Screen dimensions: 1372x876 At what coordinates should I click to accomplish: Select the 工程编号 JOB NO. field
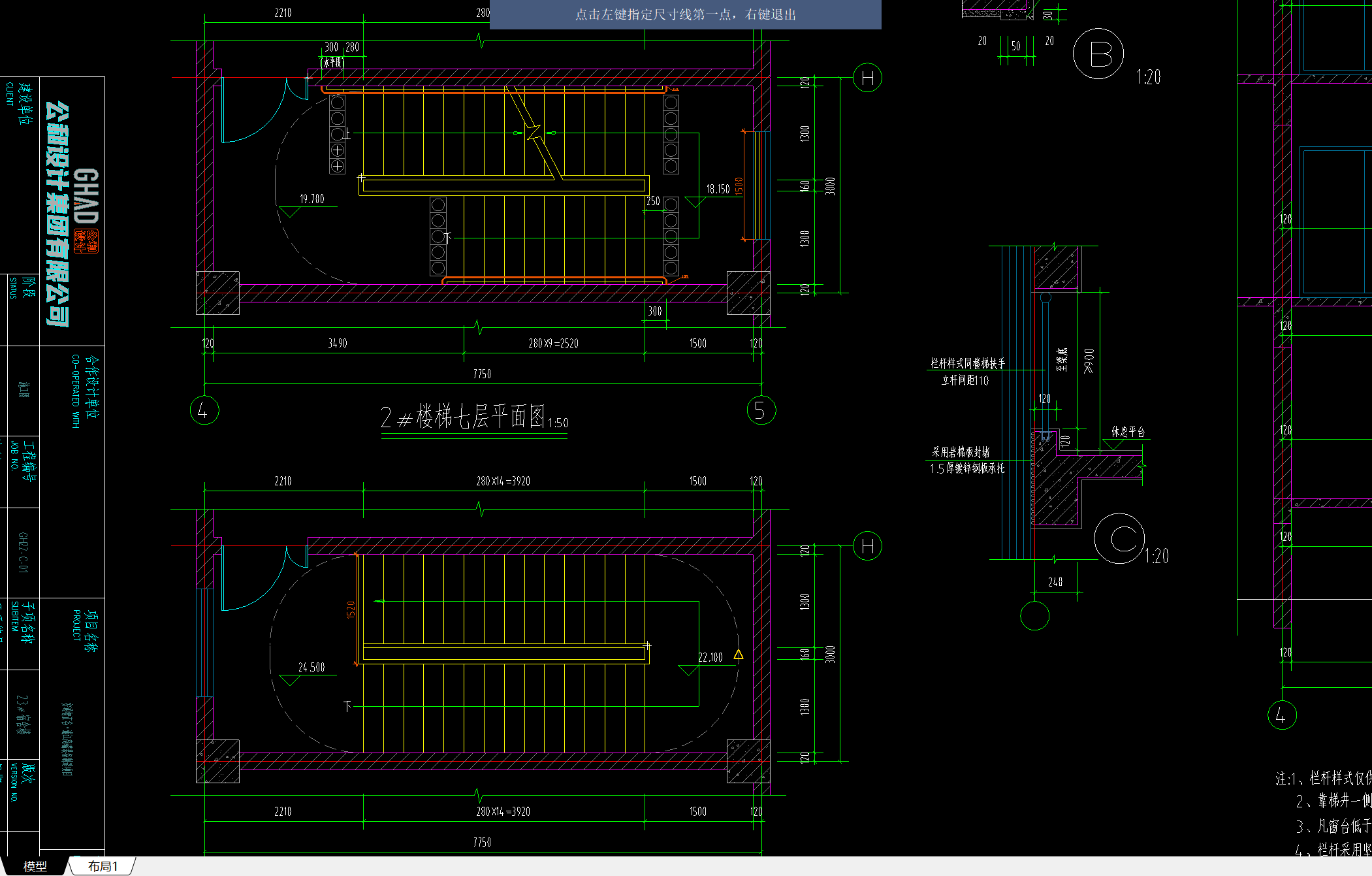[x=22, y=461]
